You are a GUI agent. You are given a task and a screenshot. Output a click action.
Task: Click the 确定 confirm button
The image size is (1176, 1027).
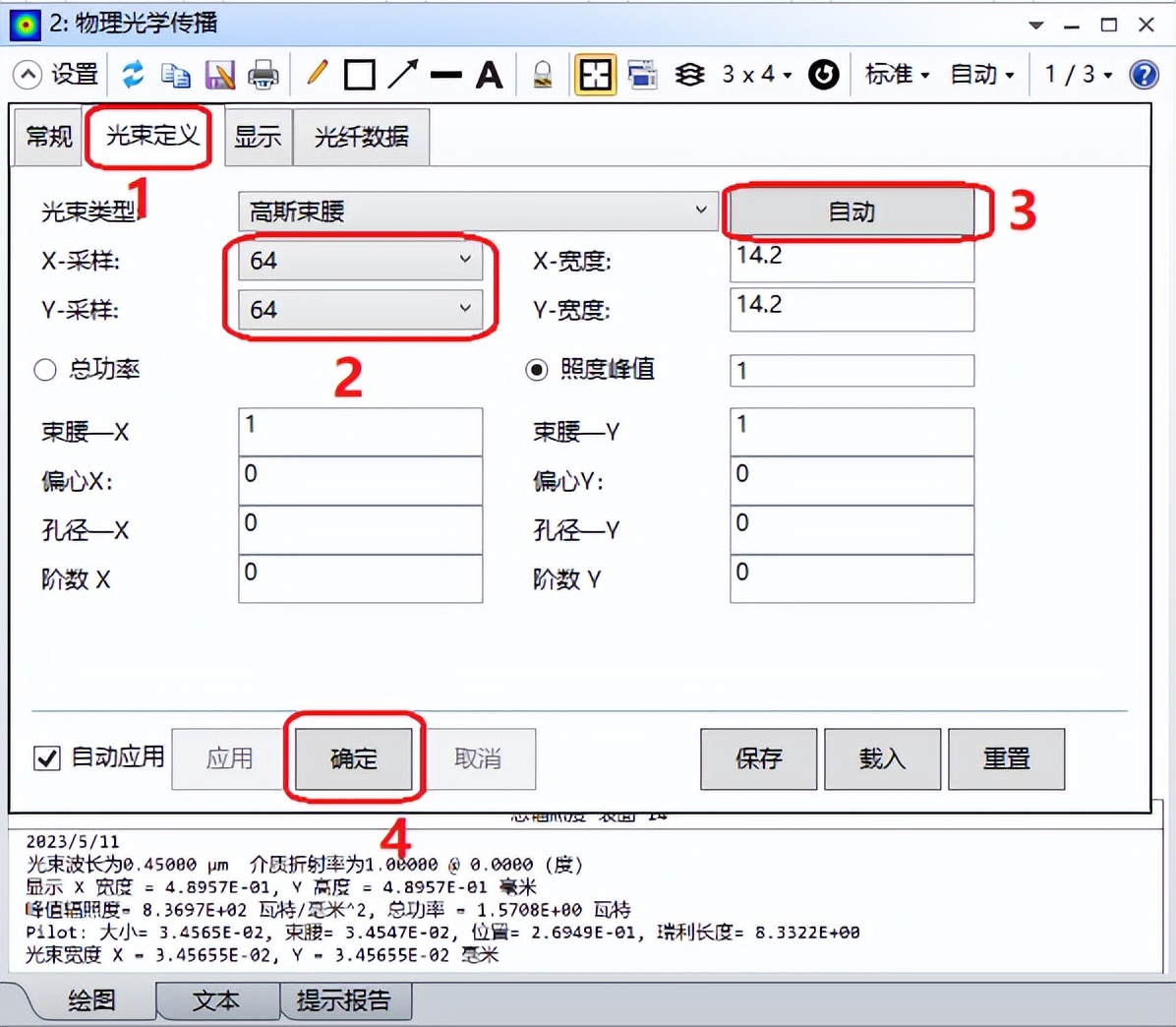coord(354,758)
